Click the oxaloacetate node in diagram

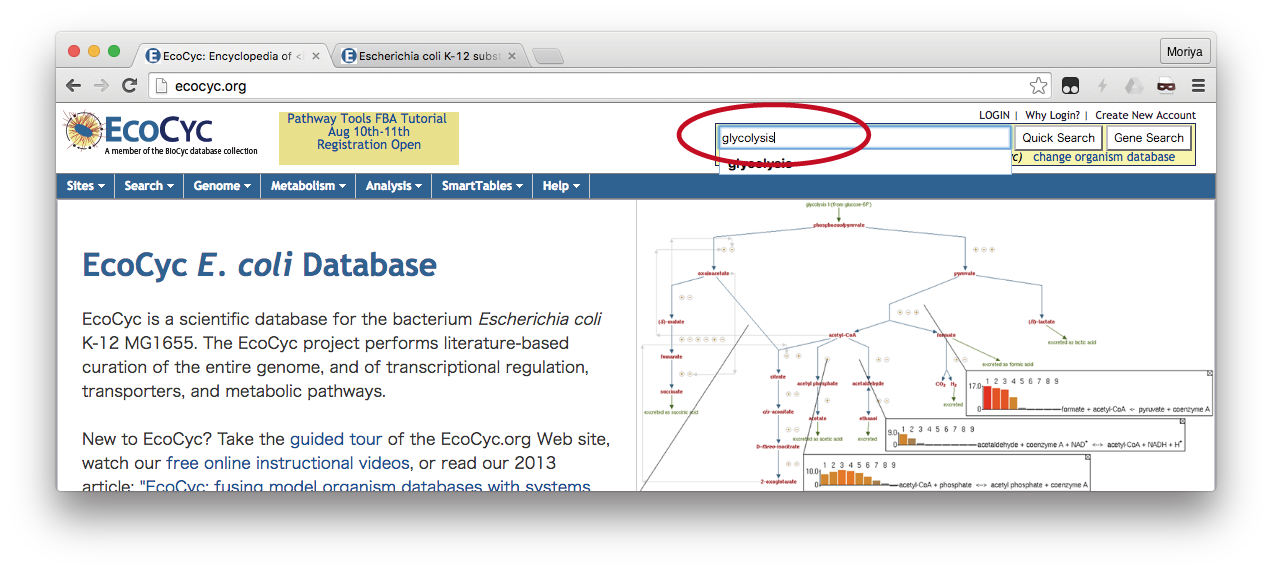click(712, 272)
